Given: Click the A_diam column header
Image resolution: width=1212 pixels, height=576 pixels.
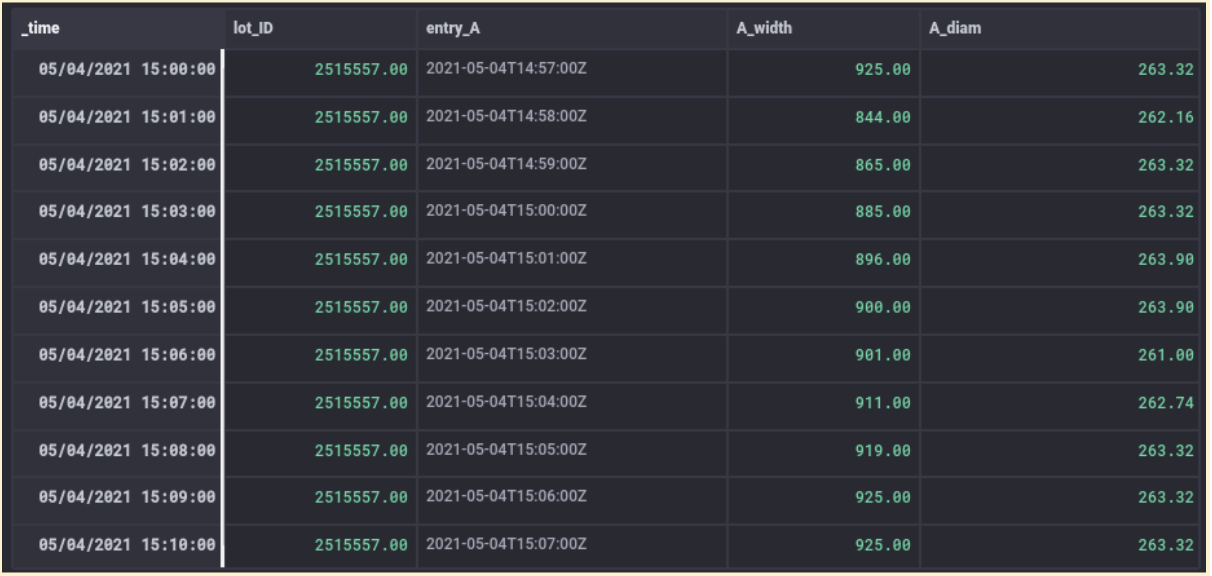Looking at the screenshot, I should [1060, 29].
